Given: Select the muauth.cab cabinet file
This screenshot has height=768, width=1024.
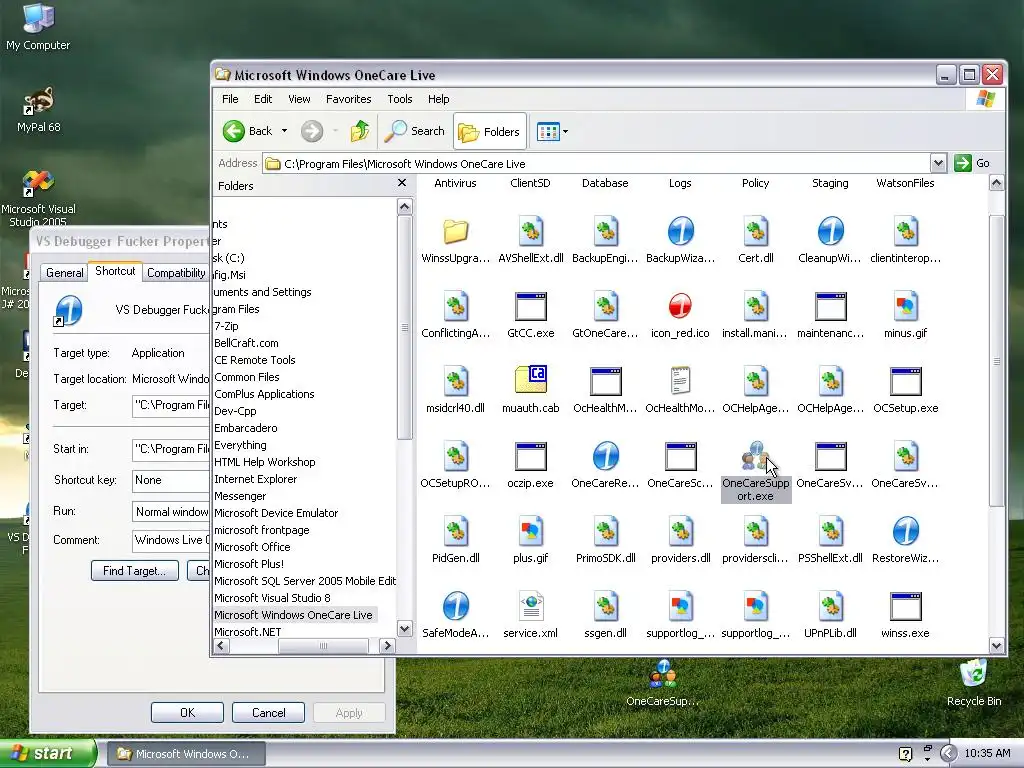Looking at the screenshot, I should [x=530, y=379].
